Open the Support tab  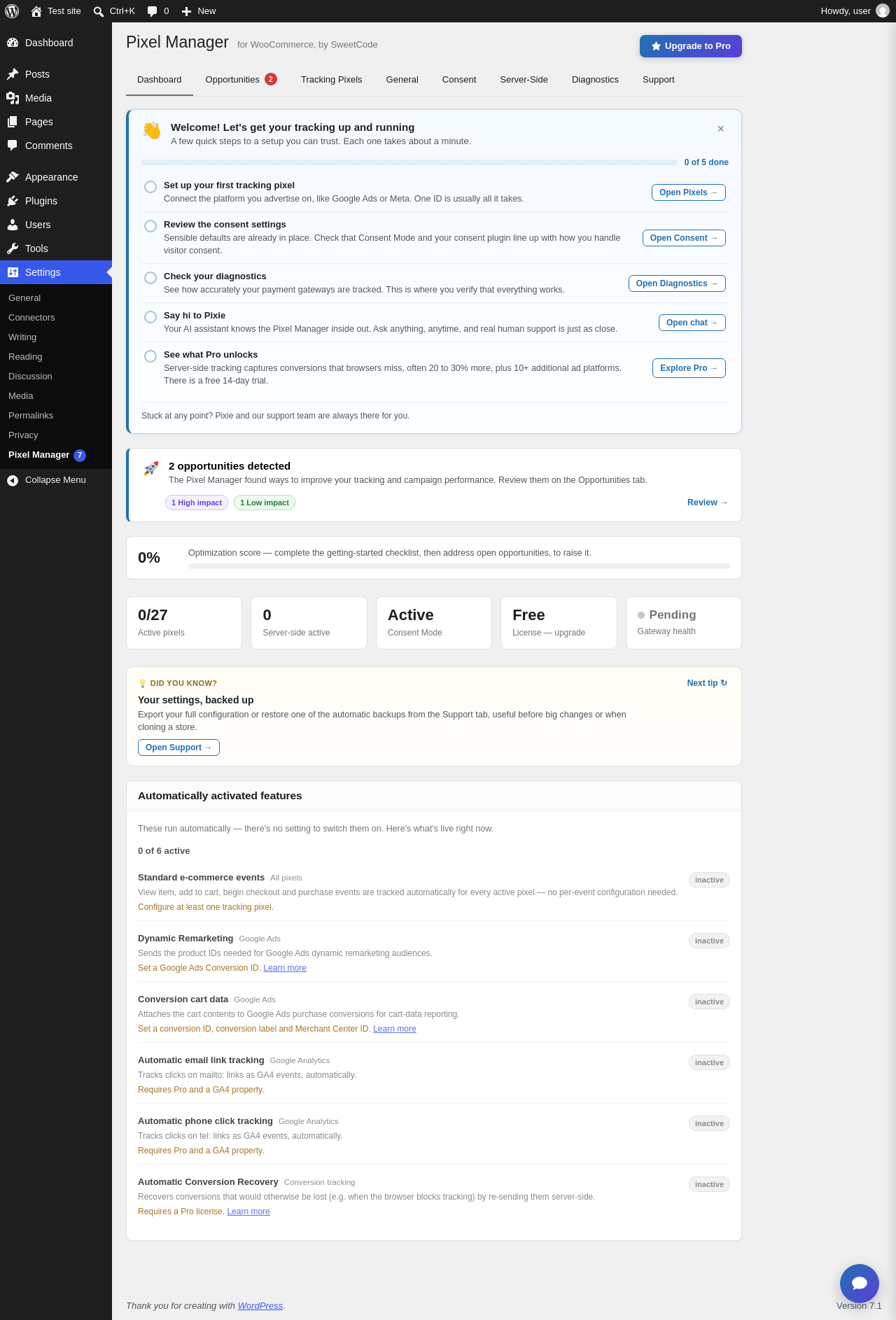pyautogui.click(x=659, y=80)
